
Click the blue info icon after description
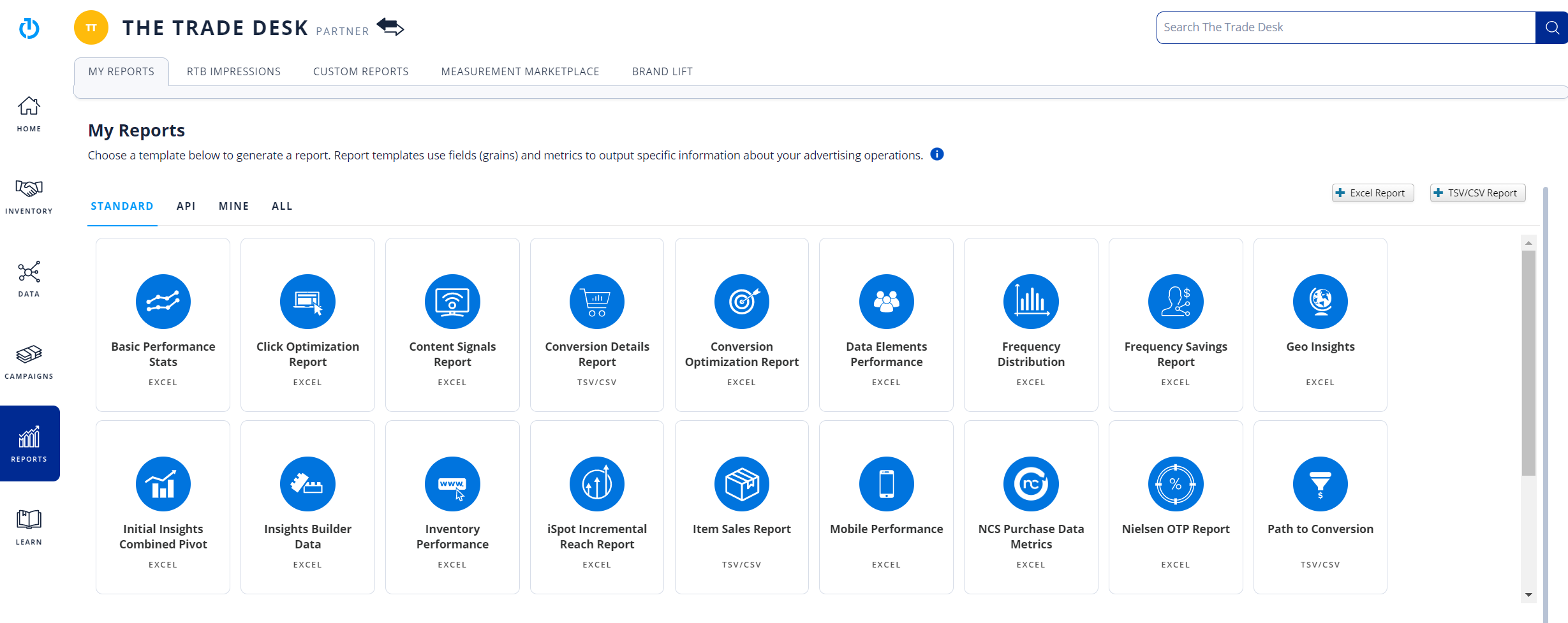tap(936, 154)
